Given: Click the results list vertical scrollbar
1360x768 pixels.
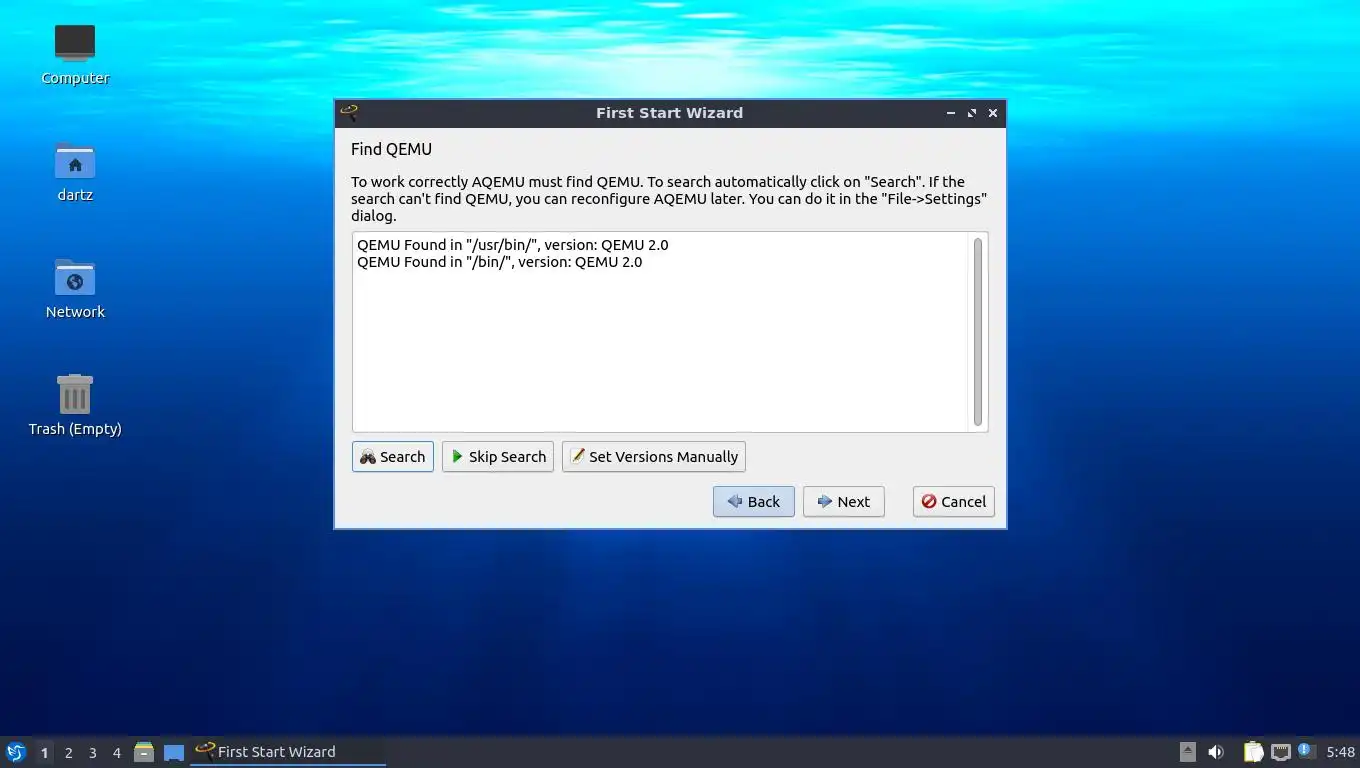Looking at the screenshot, I should click(x=978, y=332).
